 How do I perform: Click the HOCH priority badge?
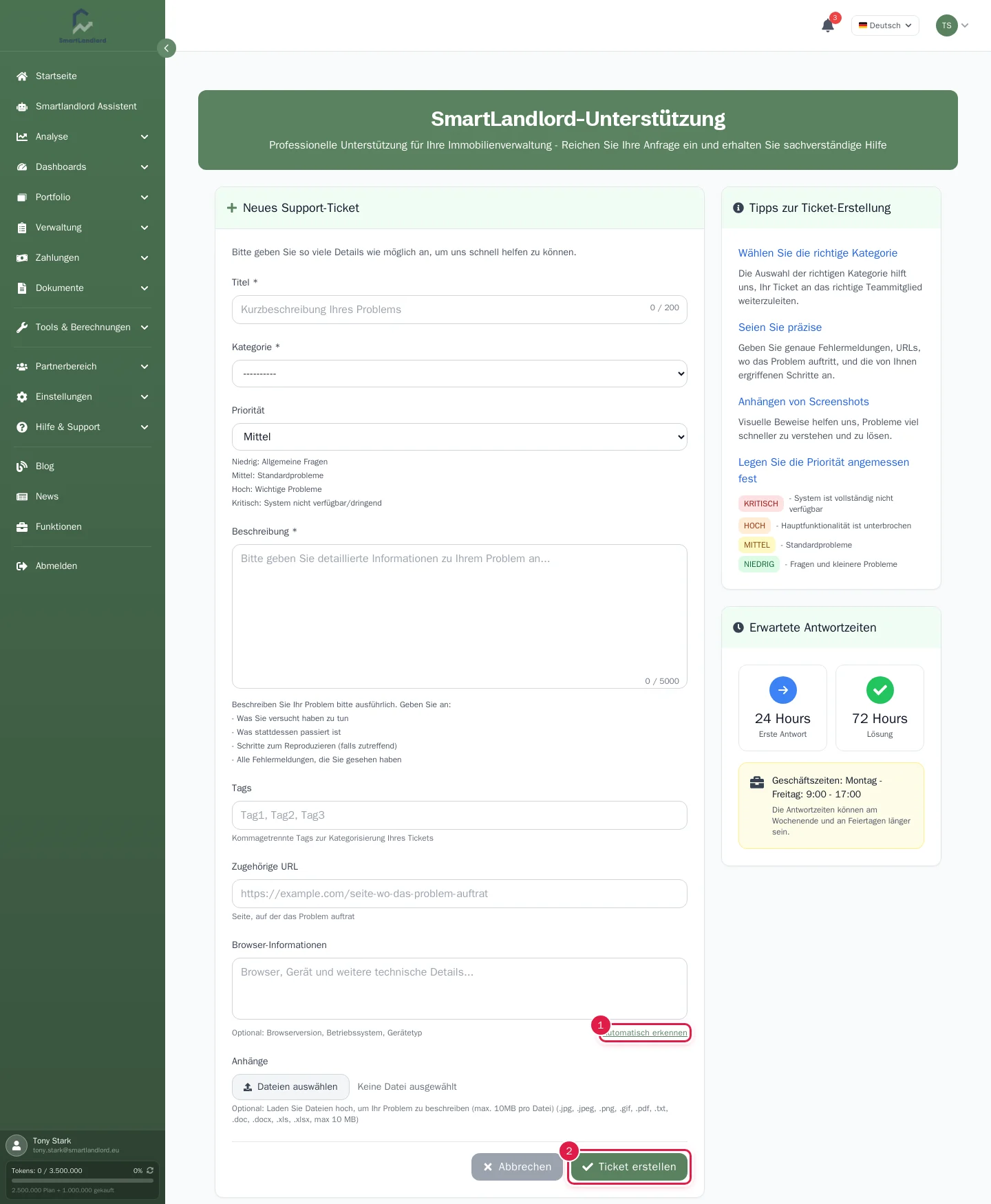click(x=754, y=526)
